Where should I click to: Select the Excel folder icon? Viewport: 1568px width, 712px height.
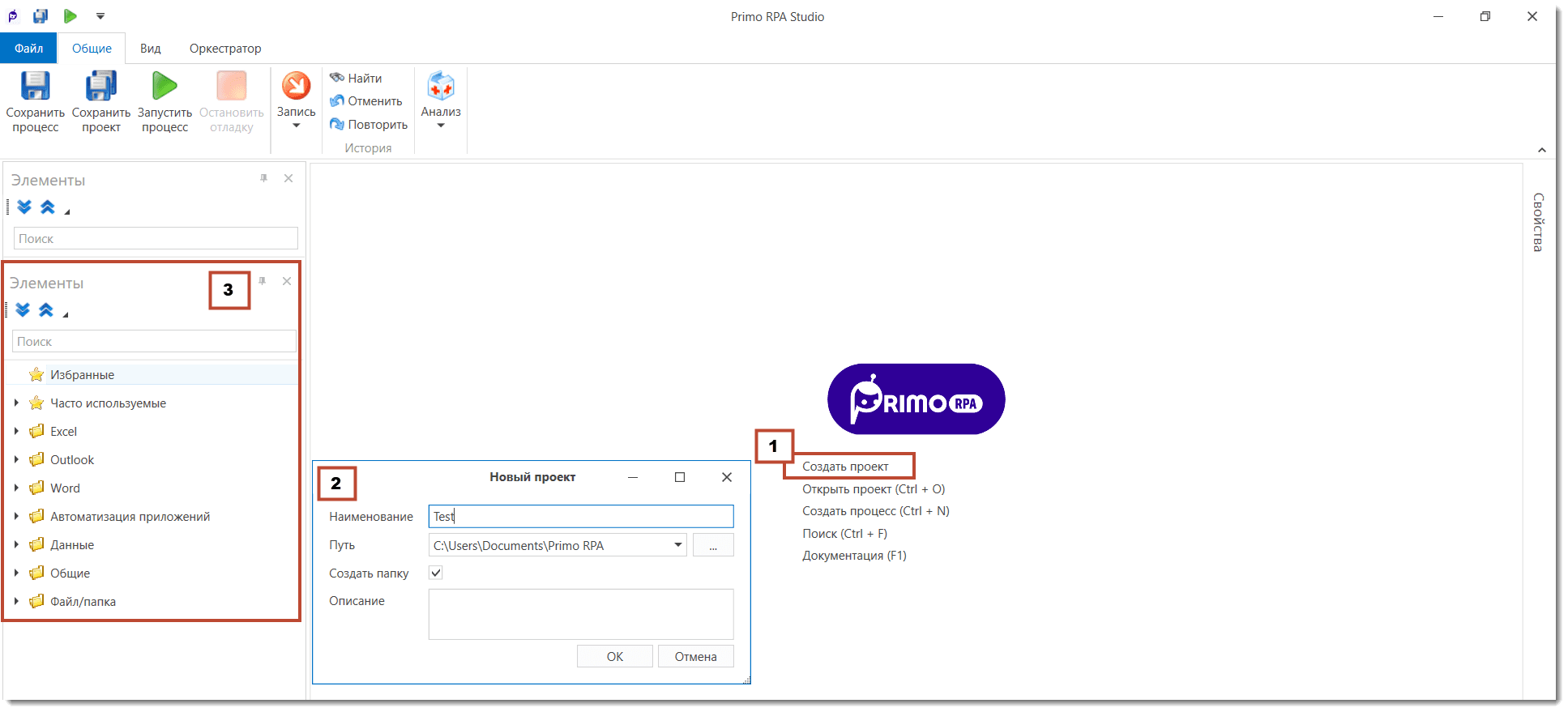click(x=36, y=431)
